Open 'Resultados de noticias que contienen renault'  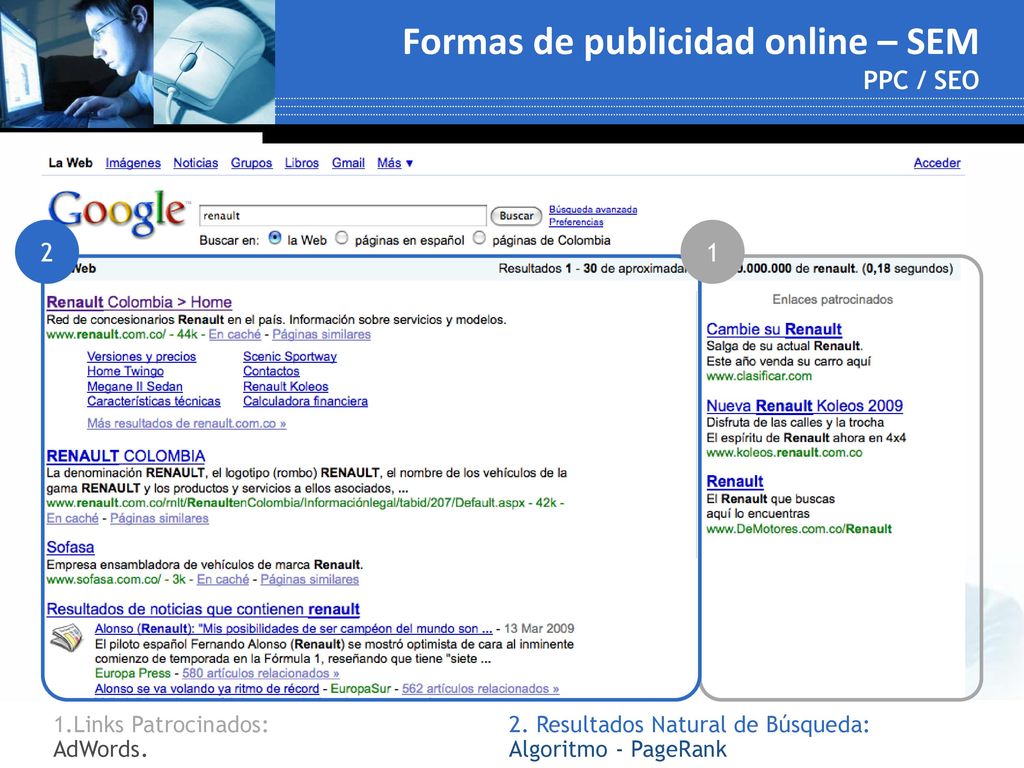click(203, 609)
